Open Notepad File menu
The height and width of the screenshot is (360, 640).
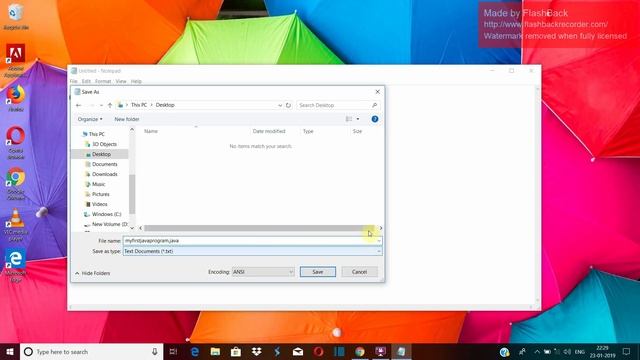tap(73, 82)
